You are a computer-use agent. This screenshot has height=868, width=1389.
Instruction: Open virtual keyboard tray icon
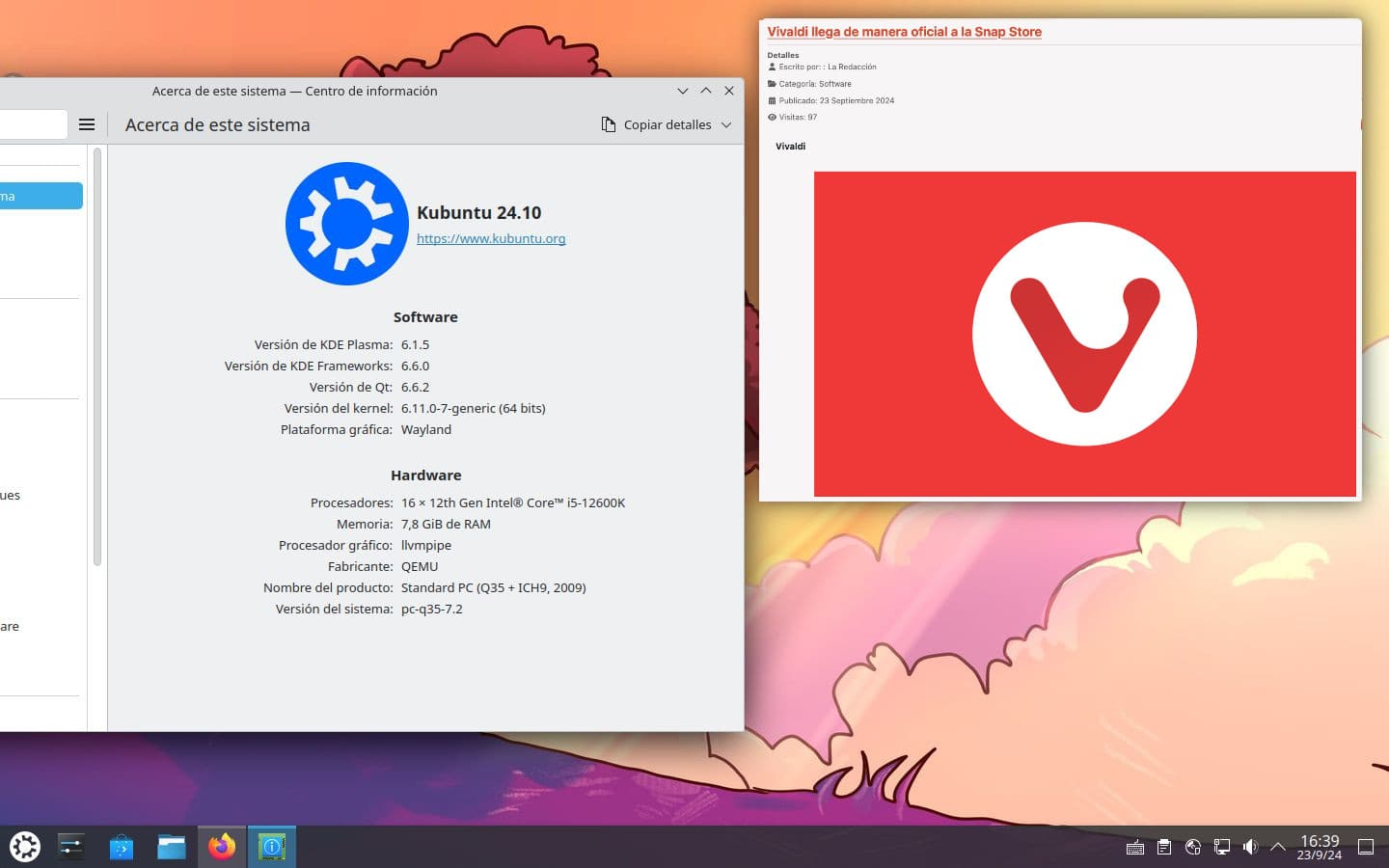pos(1135,847)
